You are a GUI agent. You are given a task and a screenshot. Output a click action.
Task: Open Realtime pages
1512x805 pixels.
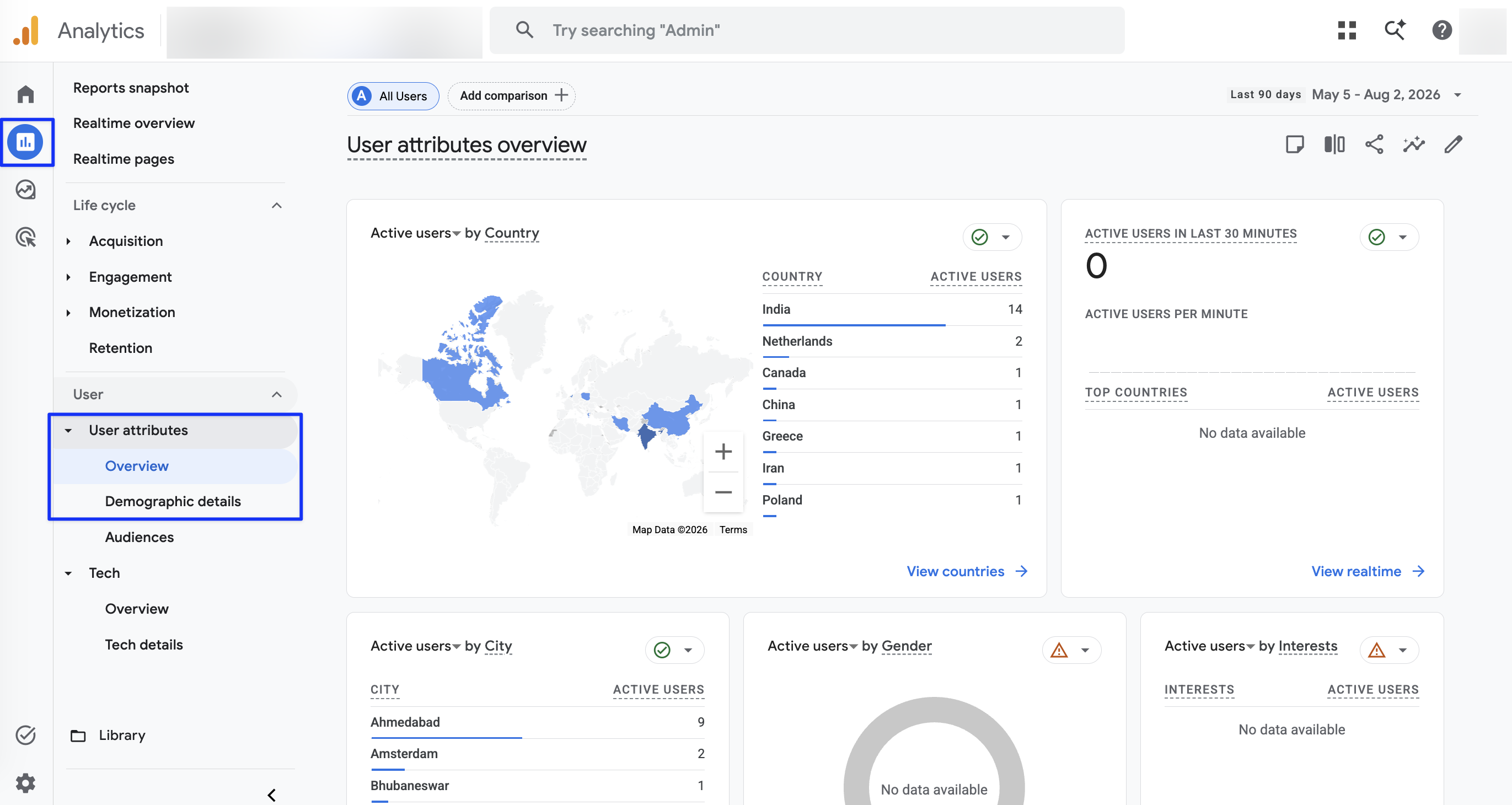pos(124,159)
